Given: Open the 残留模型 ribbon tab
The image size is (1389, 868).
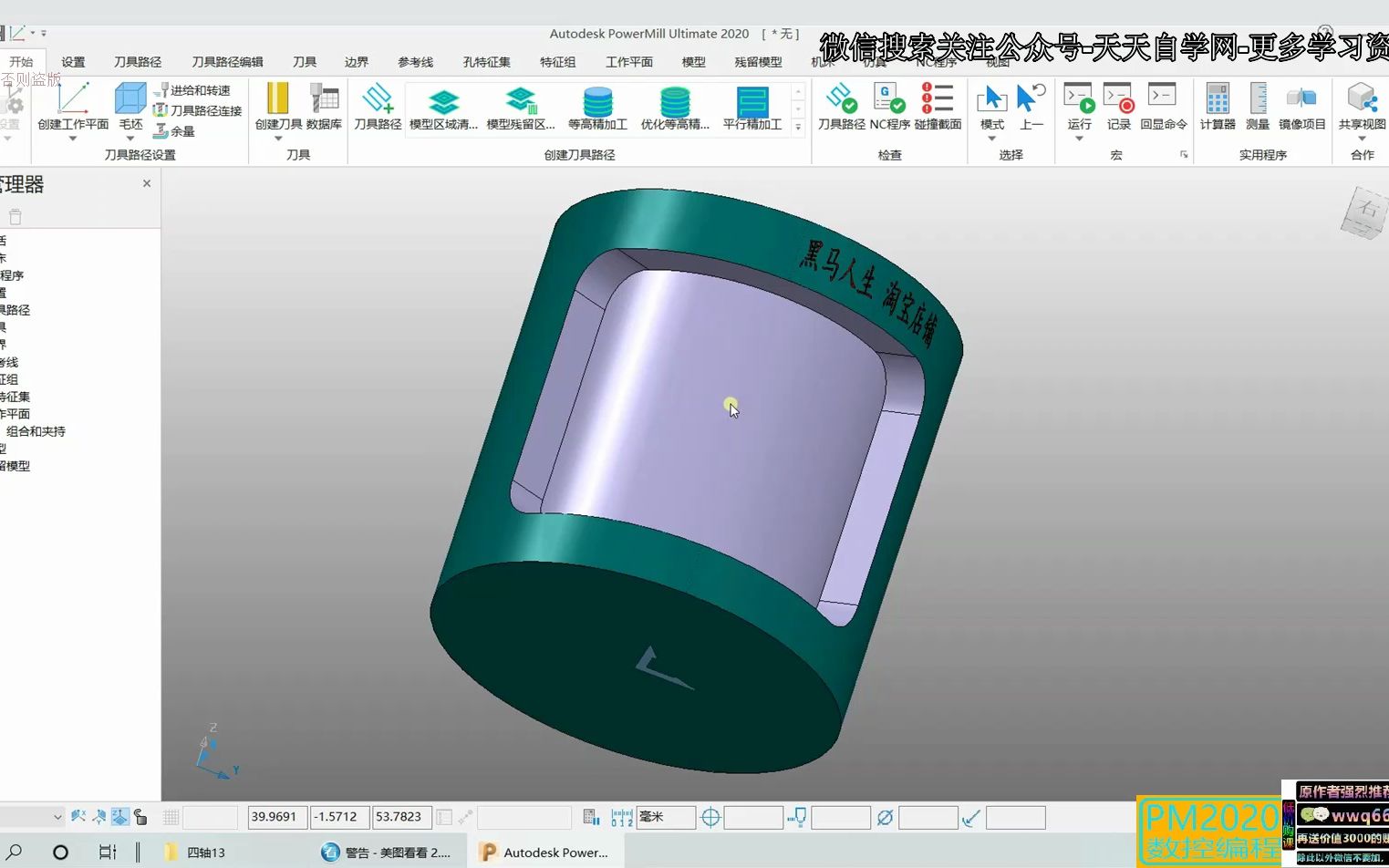Looking at the screenshot, I should point(758,62).
